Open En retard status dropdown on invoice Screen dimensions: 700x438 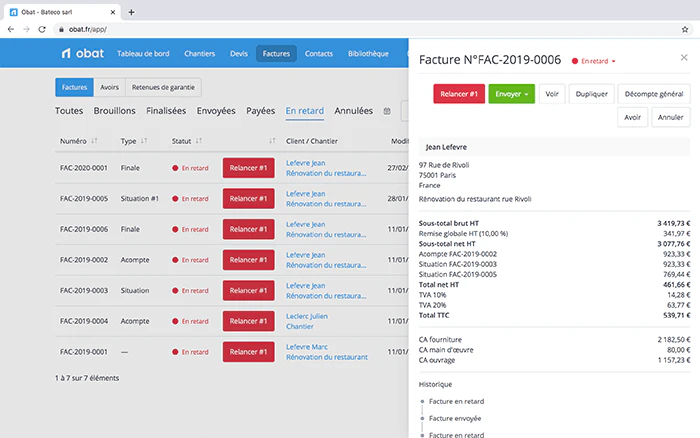tap(594, 61)
